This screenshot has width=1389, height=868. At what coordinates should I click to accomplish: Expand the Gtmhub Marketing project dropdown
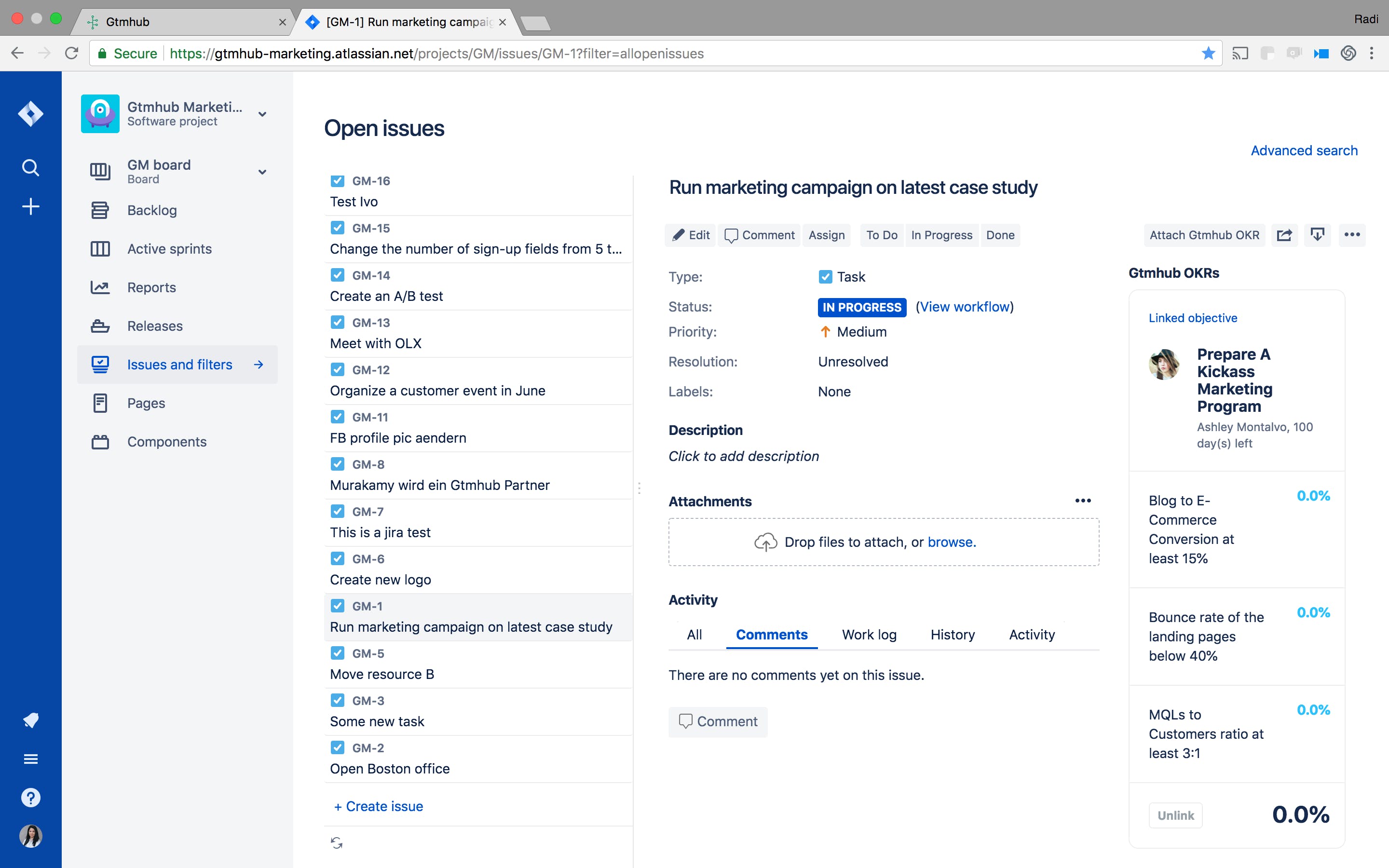(x=262, y=114)
